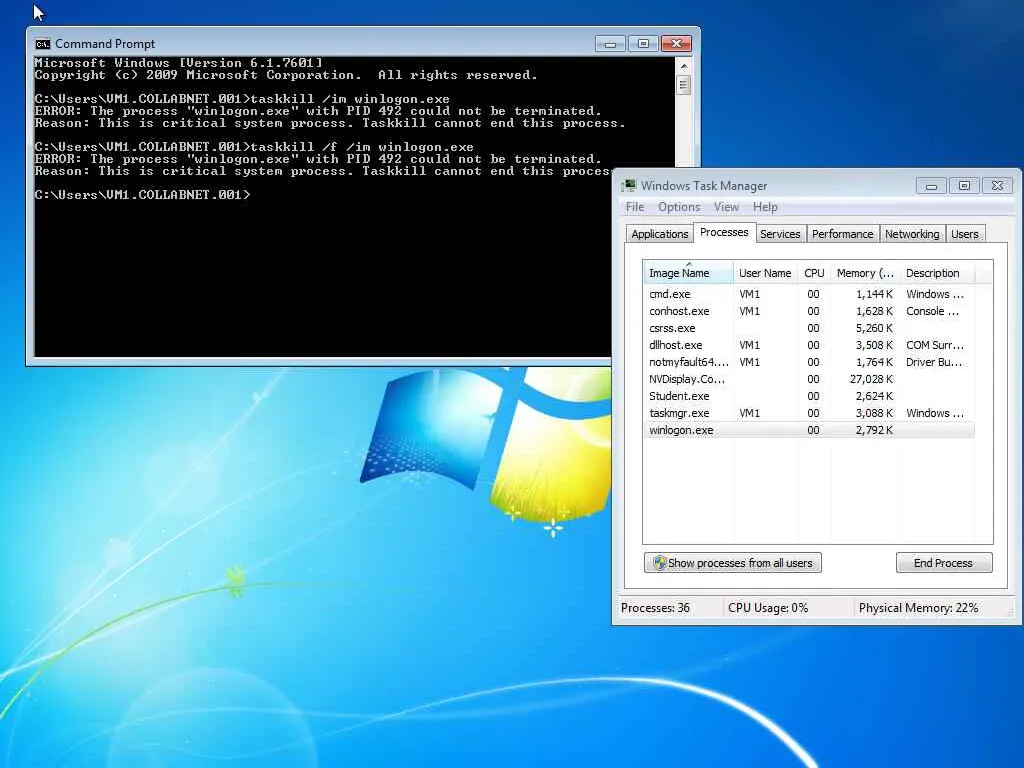Click the End Process button
Screen dimensions: 1024x768
943,563
